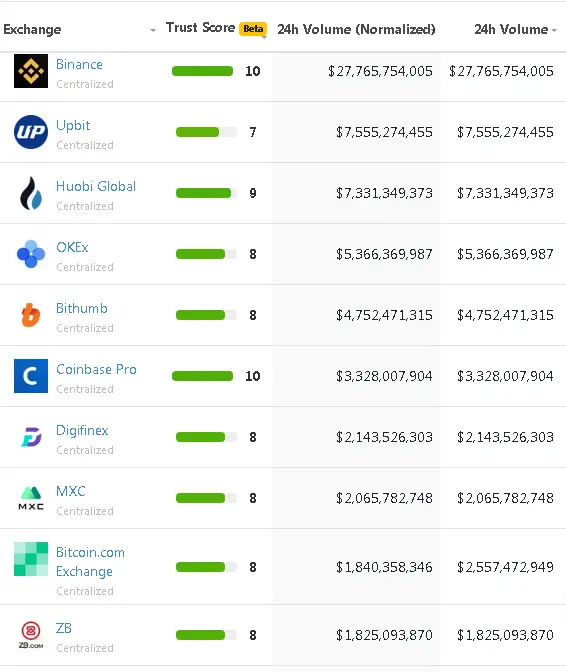Sort by Exchange column header
Viewport: 566px width, 672px height.
click(x=32, y=30)
